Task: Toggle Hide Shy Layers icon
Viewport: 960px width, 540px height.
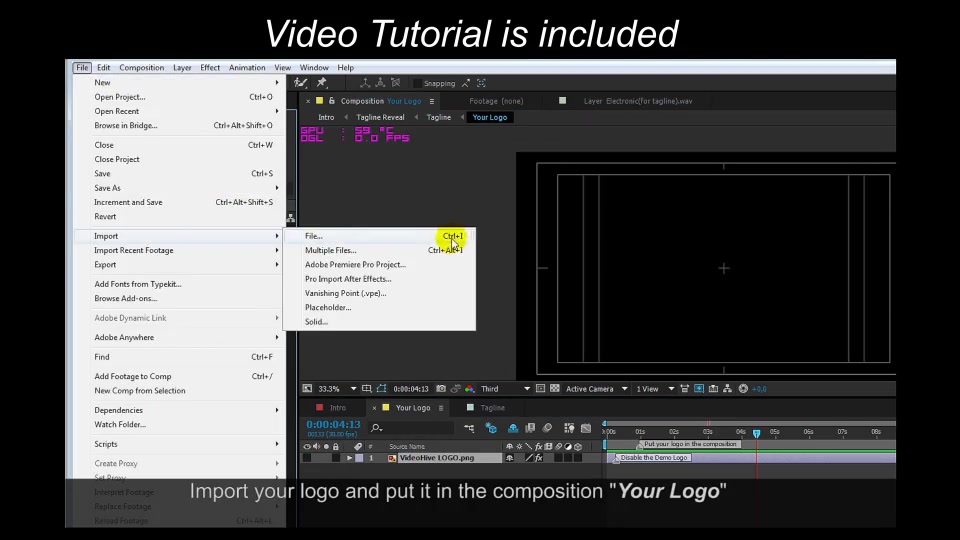Action: coord(513,428)
